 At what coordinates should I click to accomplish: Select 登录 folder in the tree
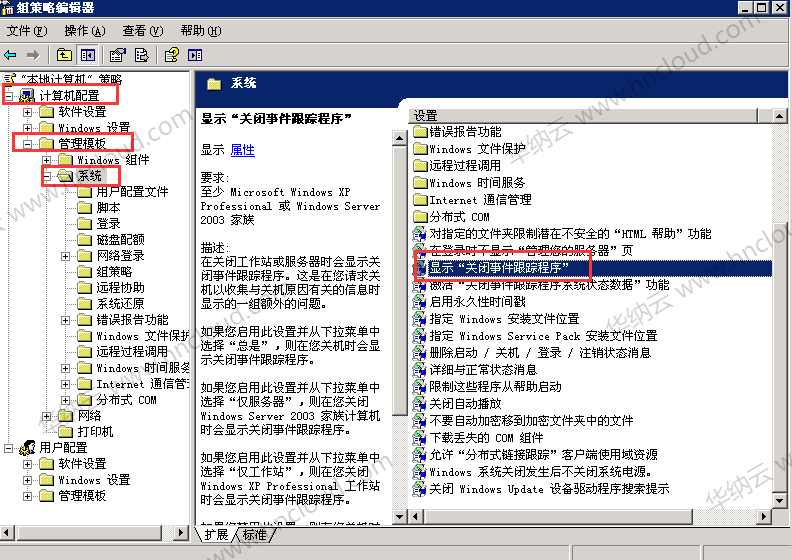(x=108, y=224)
